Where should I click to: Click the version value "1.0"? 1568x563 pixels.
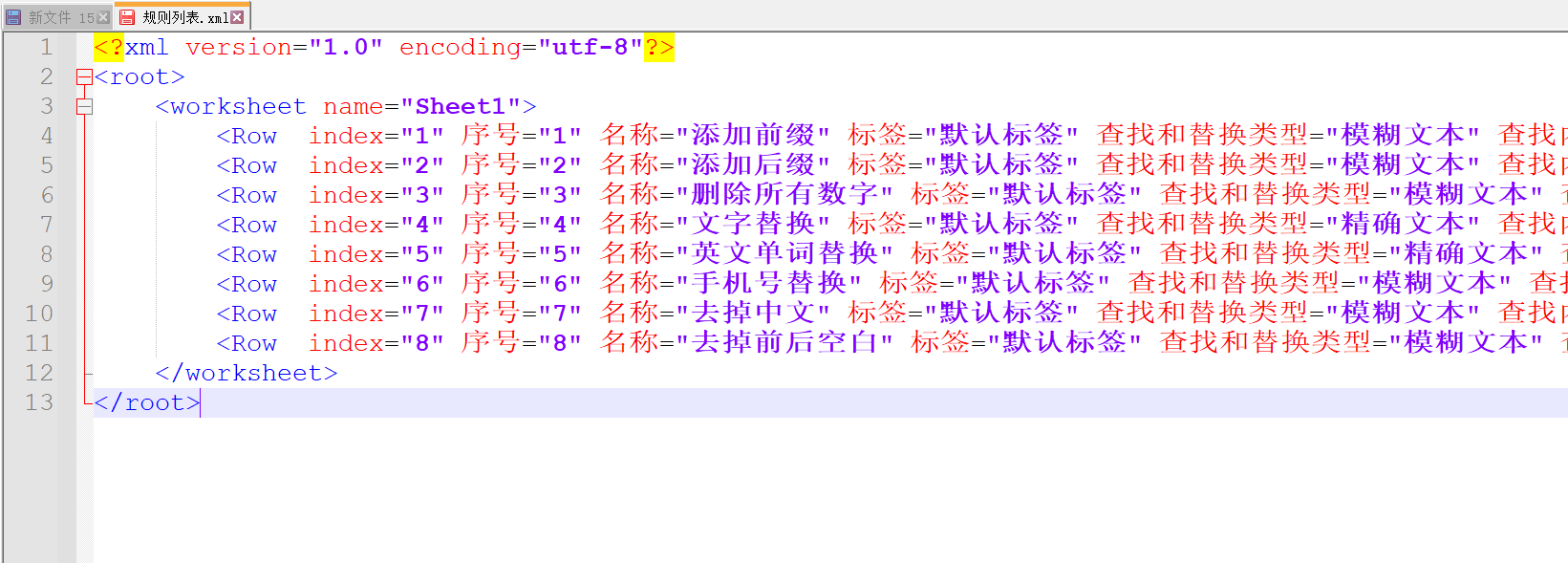(x=346, y=47)
